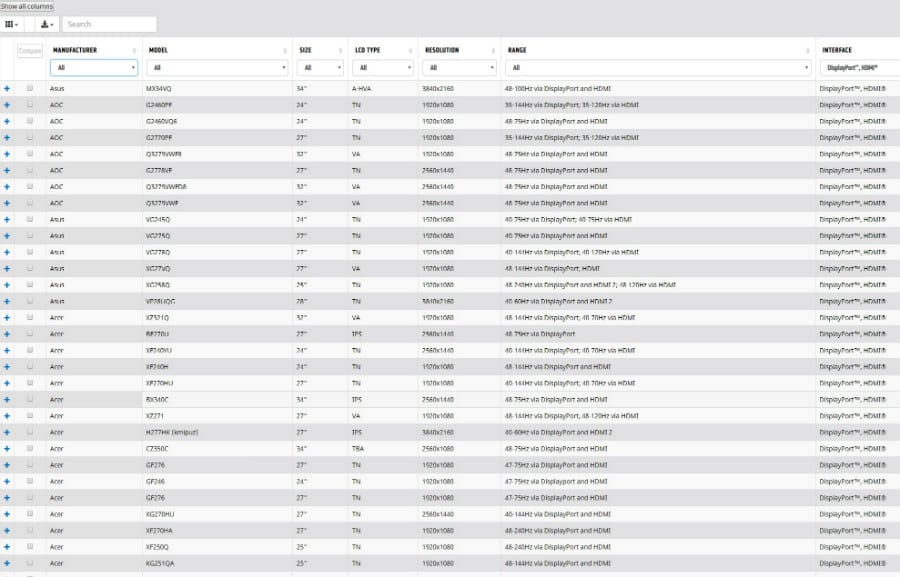Sort by Manufacturer using the sort arrows
Image resolution: width=900 pixels, height=577 pixels.
(134, 50)
